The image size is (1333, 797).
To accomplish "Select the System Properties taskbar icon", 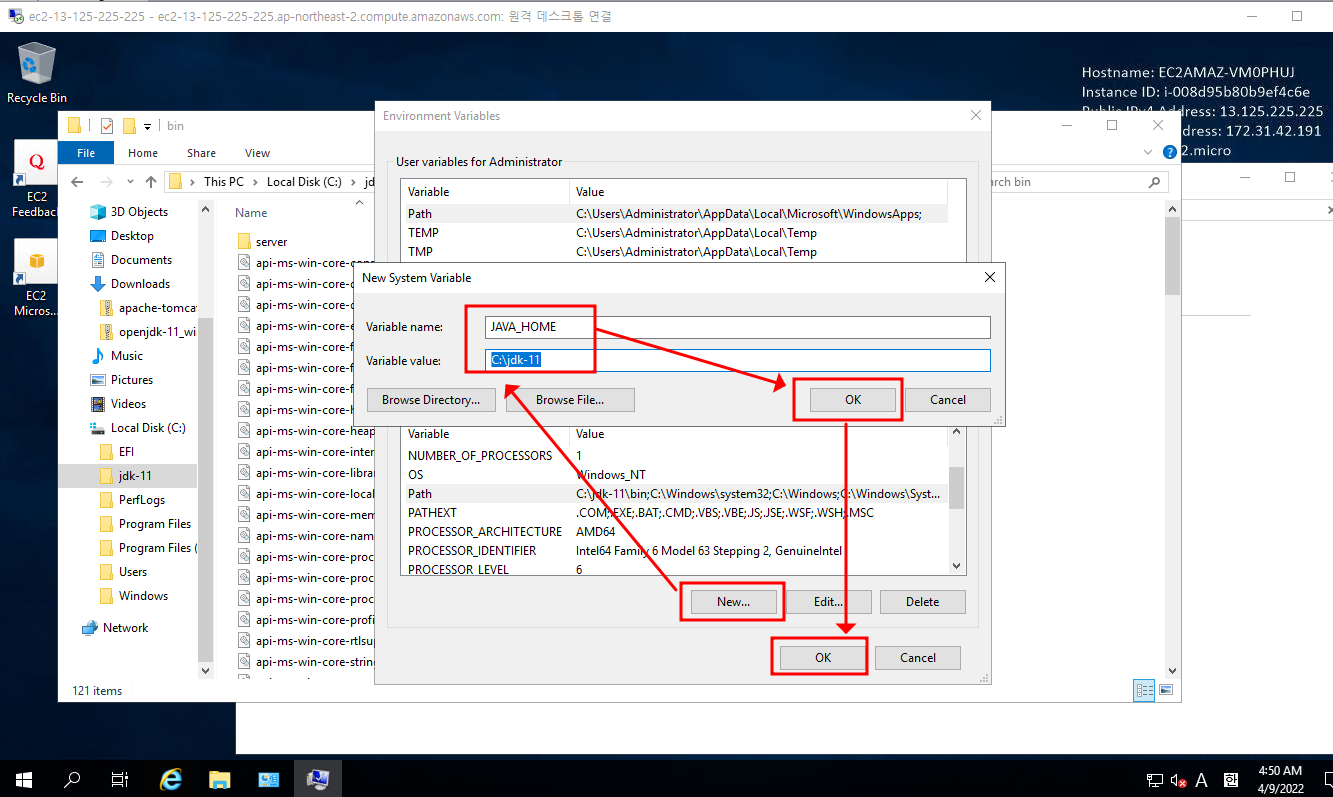I will 318,779.
